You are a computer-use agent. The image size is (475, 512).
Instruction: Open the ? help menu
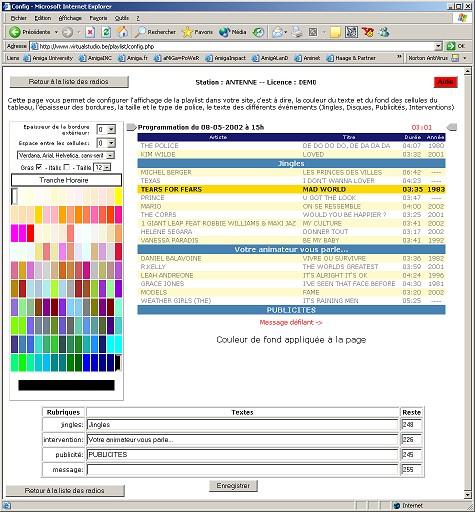(x=138, y=18)
